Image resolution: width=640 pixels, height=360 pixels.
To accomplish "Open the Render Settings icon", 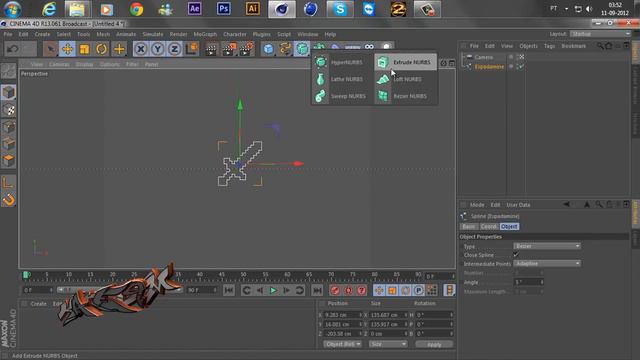I will pos(247,49).
